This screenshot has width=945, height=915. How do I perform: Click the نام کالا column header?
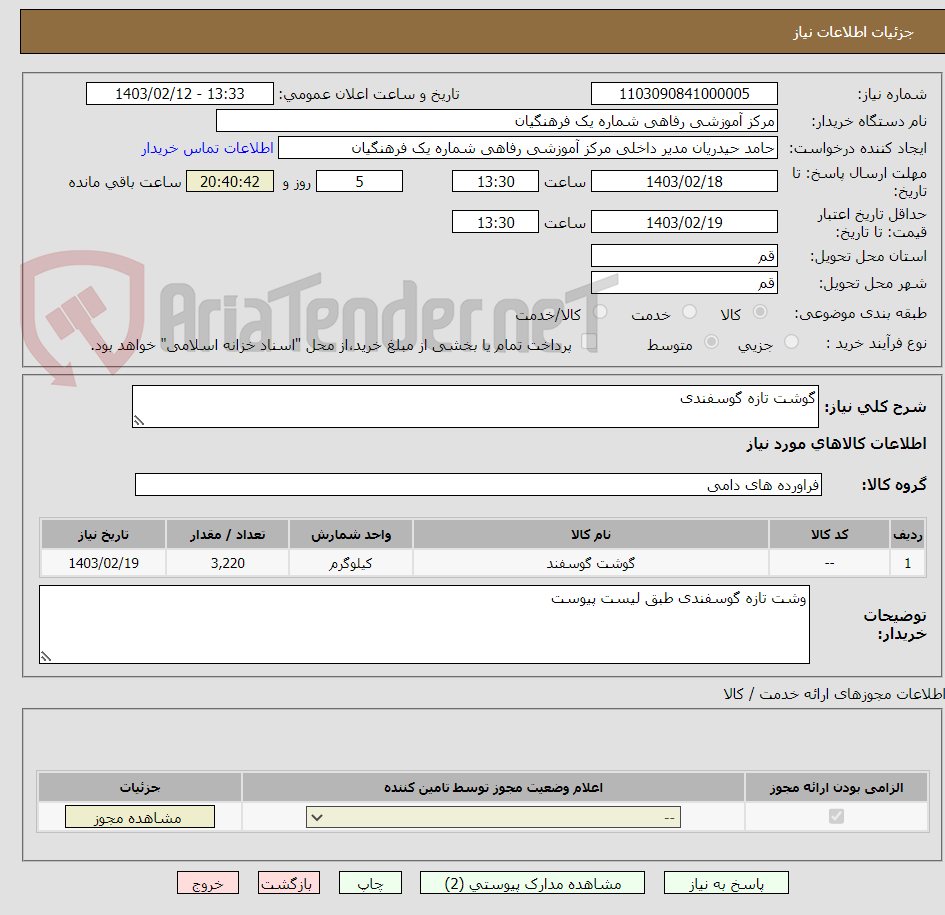pyautogui.click(x=591, y=535)
